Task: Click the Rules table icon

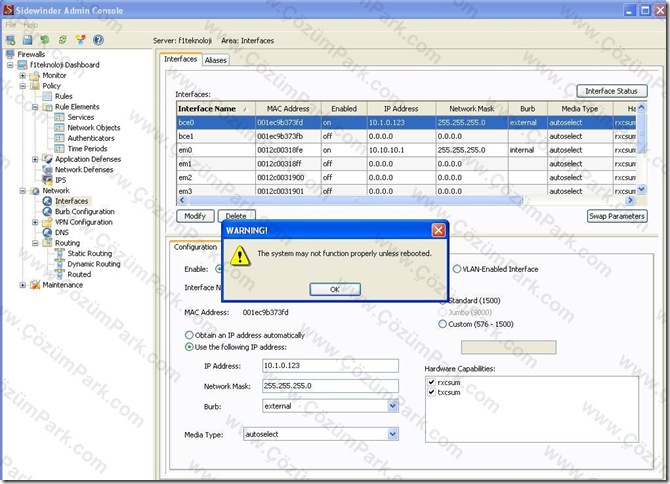Action: 48,97
